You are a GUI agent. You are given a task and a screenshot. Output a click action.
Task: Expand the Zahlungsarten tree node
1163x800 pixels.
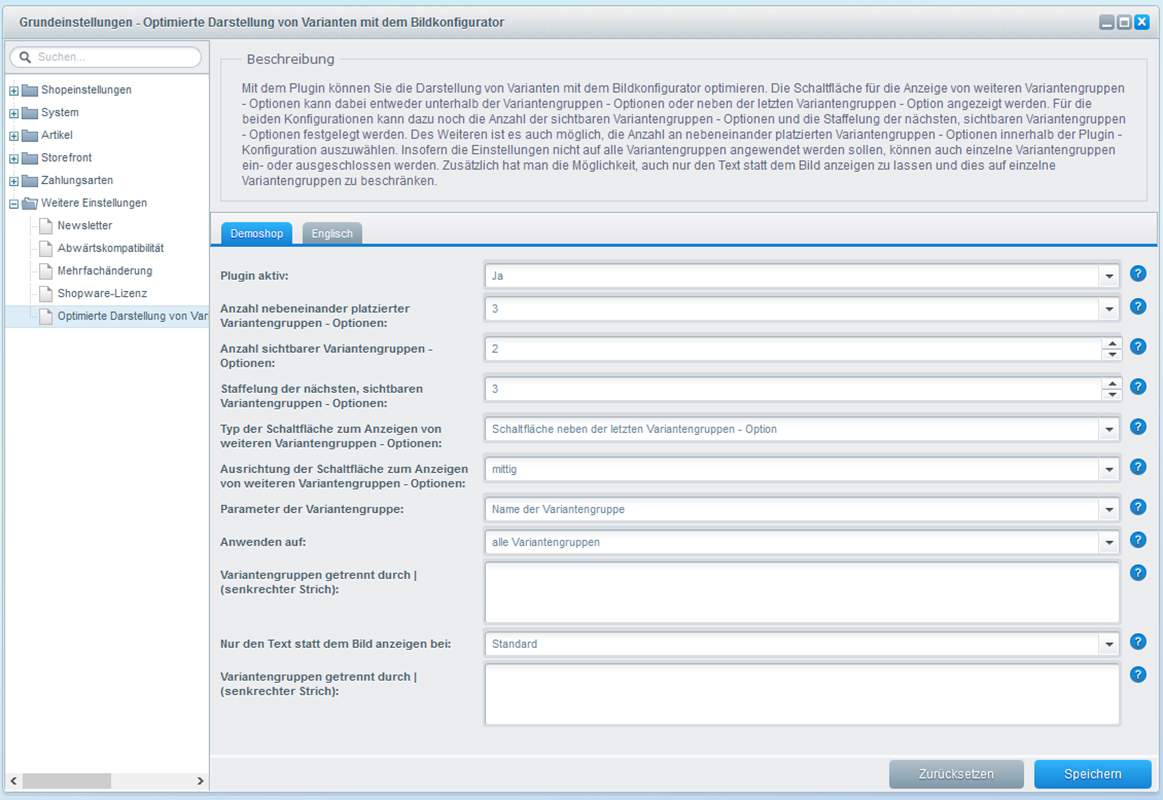[13, 182]
